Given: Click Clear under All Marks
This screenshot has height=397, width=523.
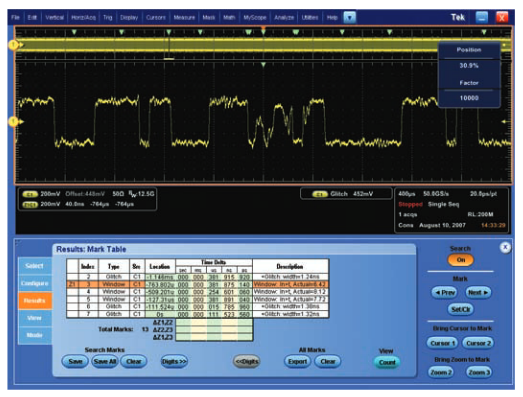Looking at the screenshot, I should point(328,362).
